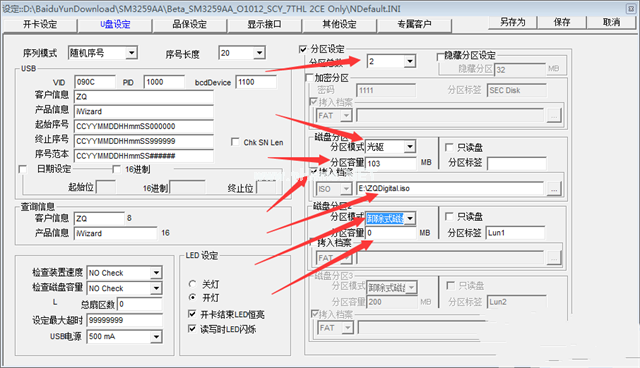Open the U盘设定 tab

pyautogui.click(x=115, y=24)
